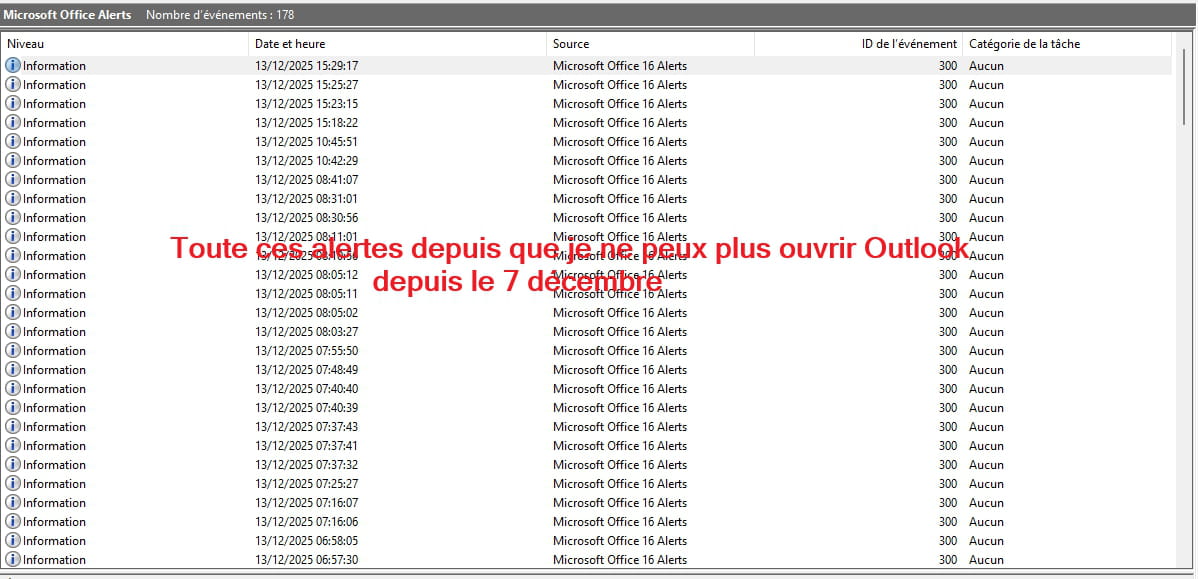Click the Source column header
This screenshot has width=1198, height=579.
point(571,44)
